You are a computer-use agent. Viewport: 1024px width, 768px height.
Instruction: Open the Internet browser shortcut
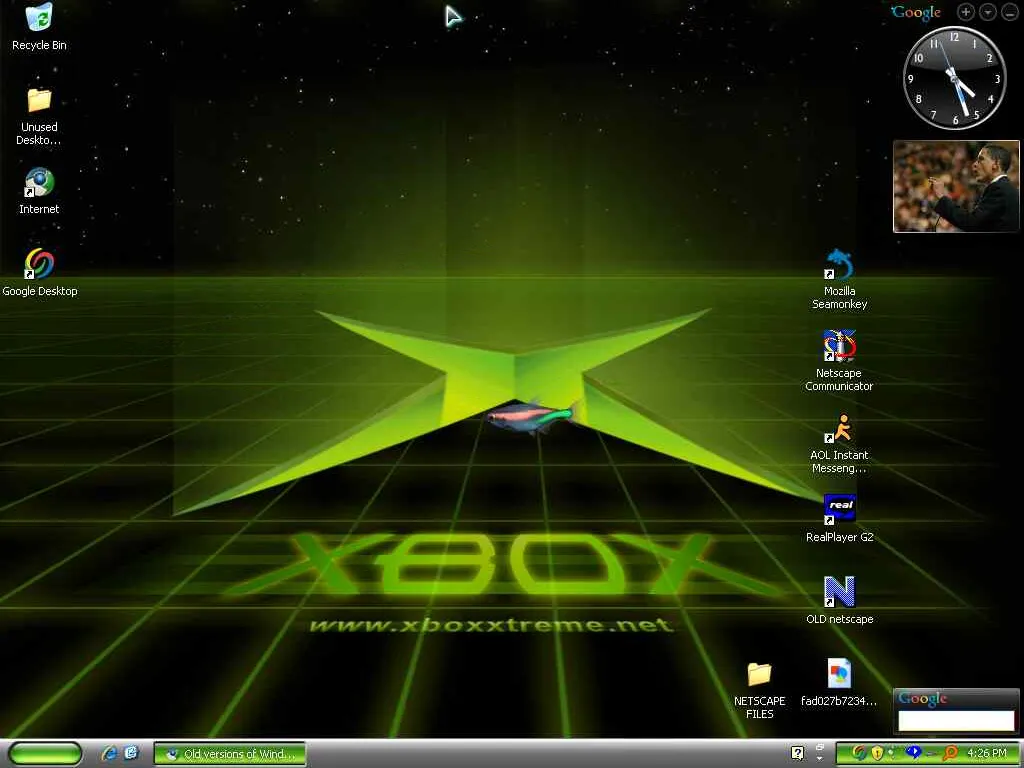coord(39,192)
